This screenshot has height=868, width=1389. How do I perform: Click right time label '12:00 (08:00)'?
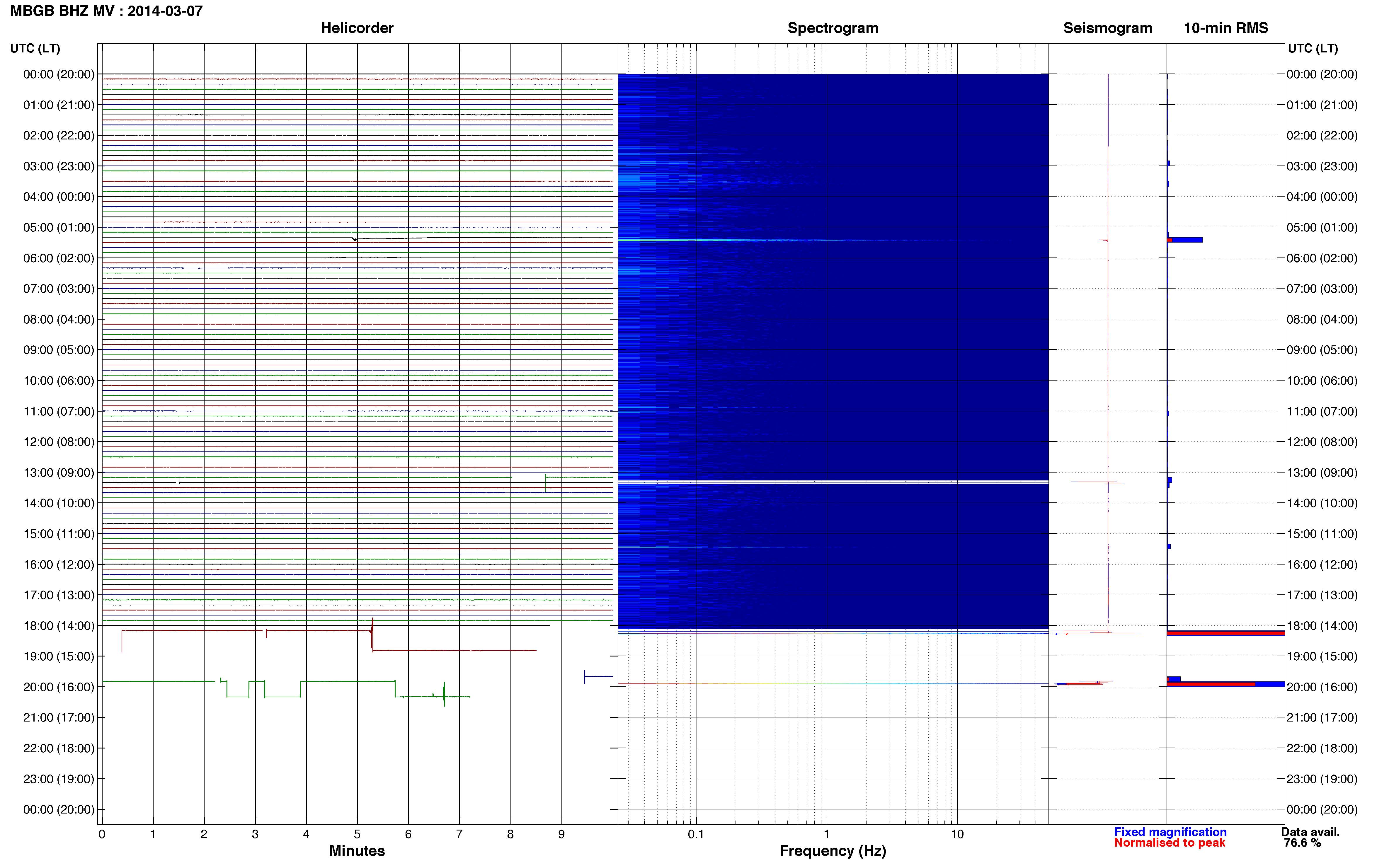pyautogui.click(x=1322, y=442)
